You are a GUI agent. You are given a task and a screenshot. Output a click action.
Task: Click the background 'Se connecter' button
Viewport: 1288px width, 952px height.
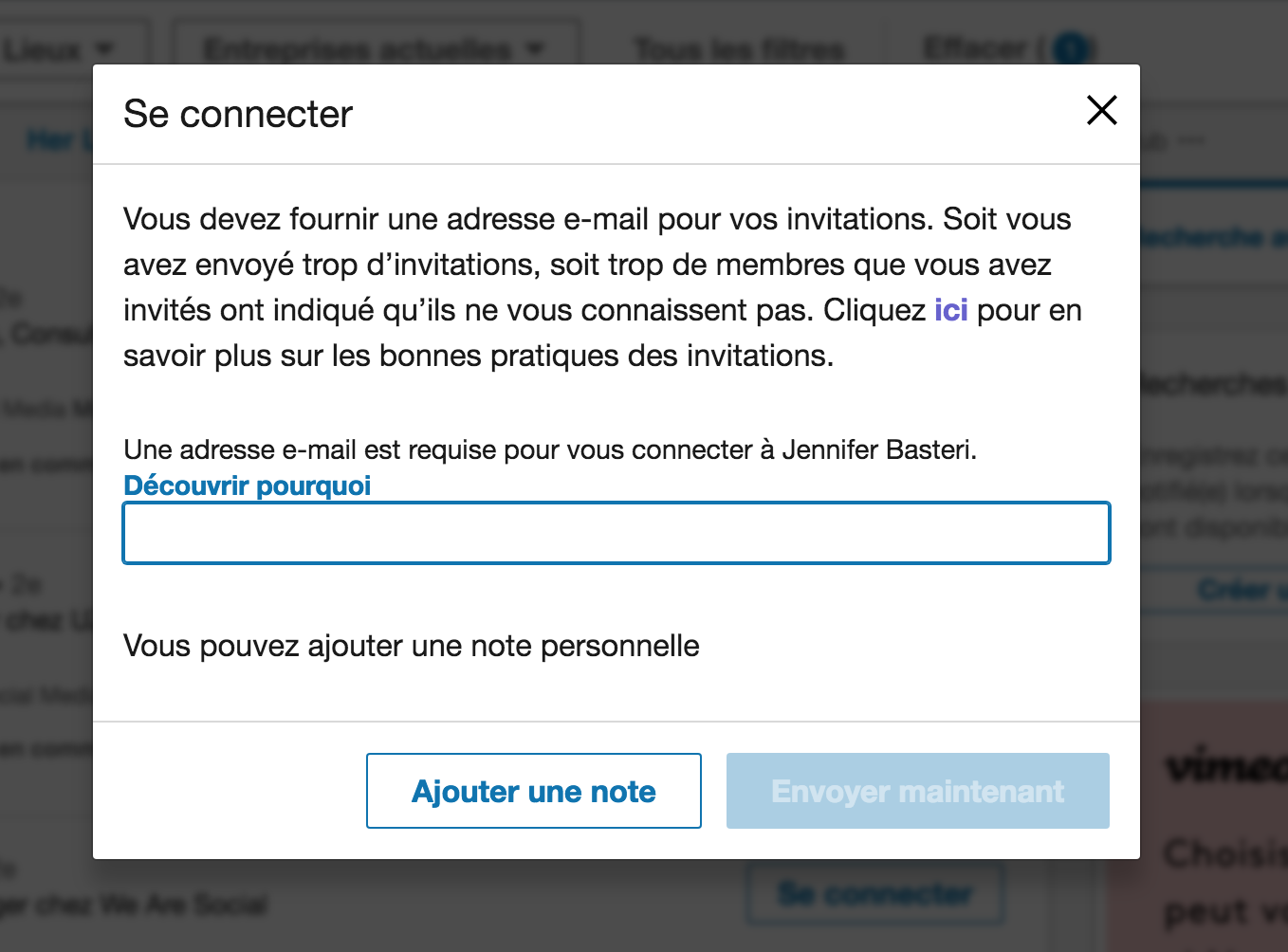point(874,893)
